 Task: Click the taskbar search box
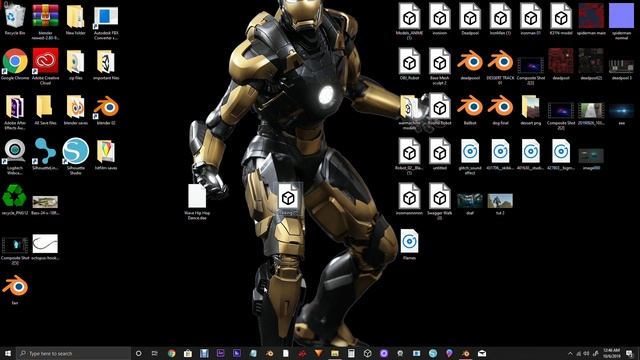[73, 353]
